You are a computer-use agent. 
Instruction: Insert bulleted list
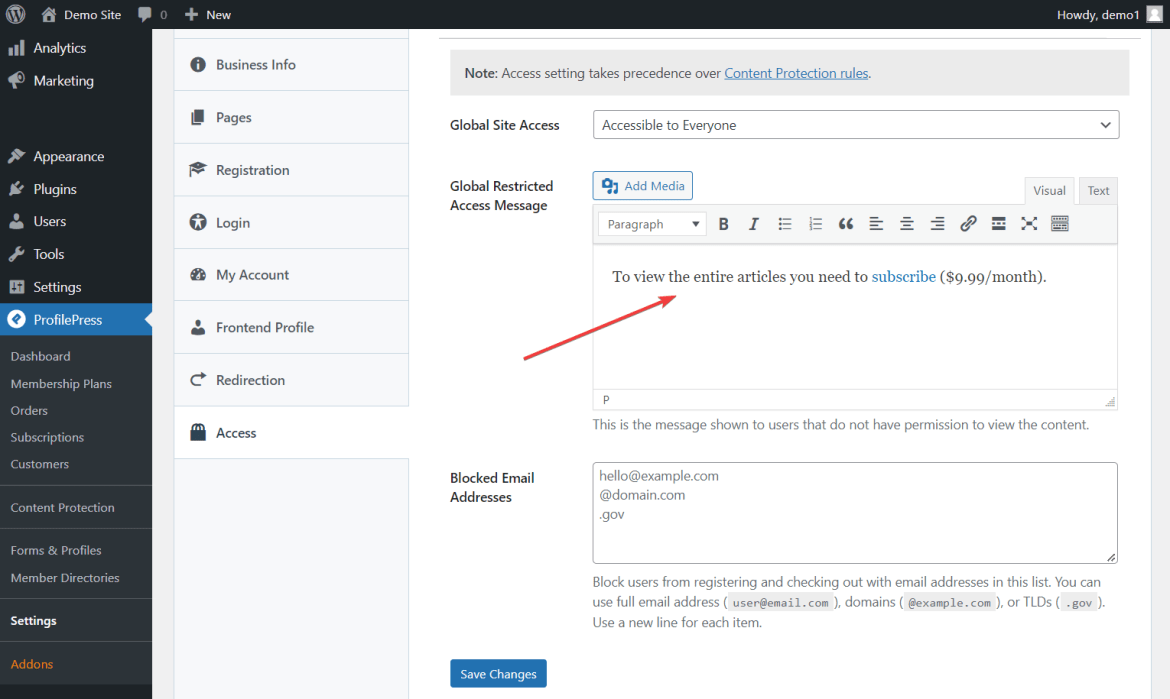click(784, 224)
